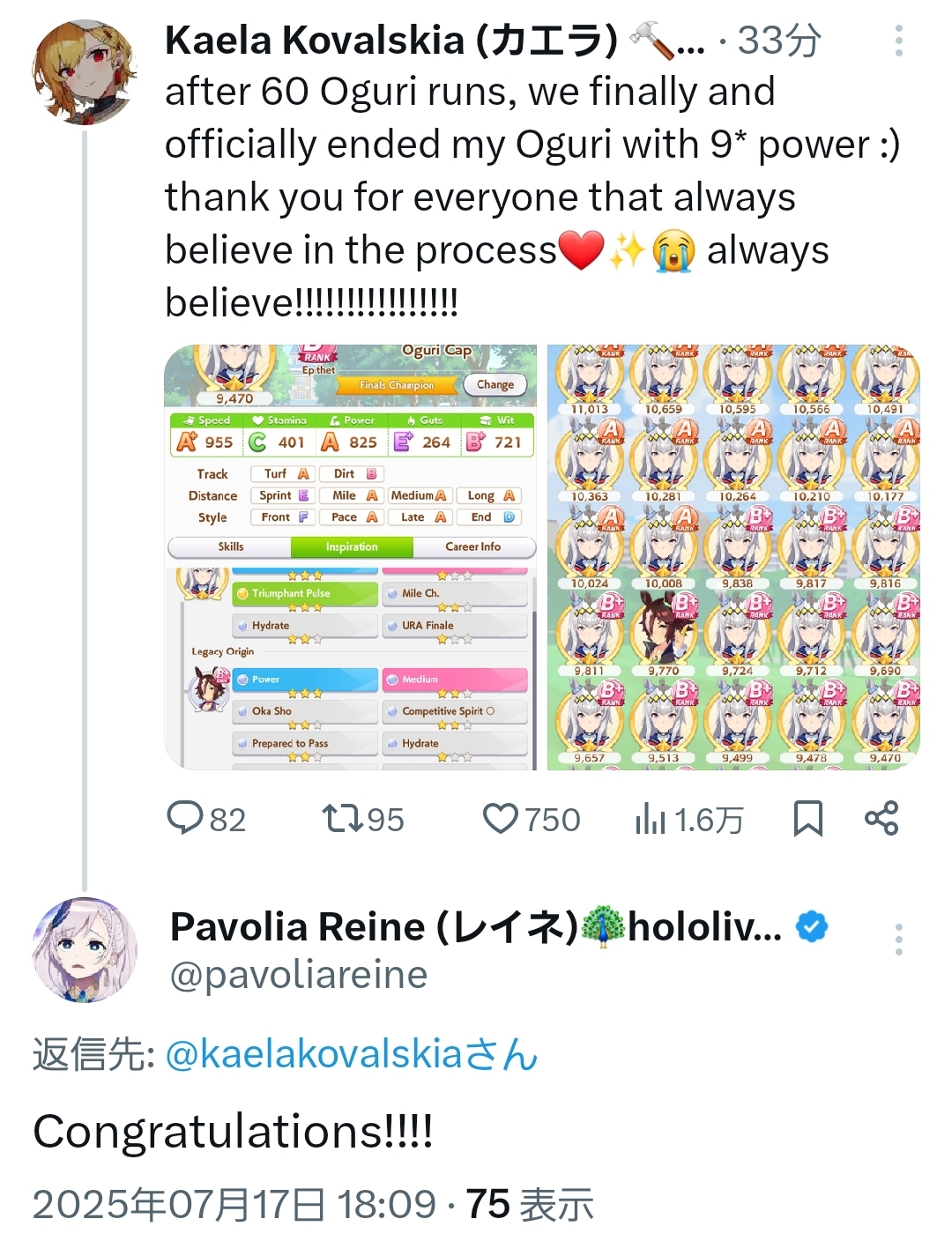Open the left Oguri Cap stats image
The width and height of the screenshot is (952, 1256).
click(351, 557)
